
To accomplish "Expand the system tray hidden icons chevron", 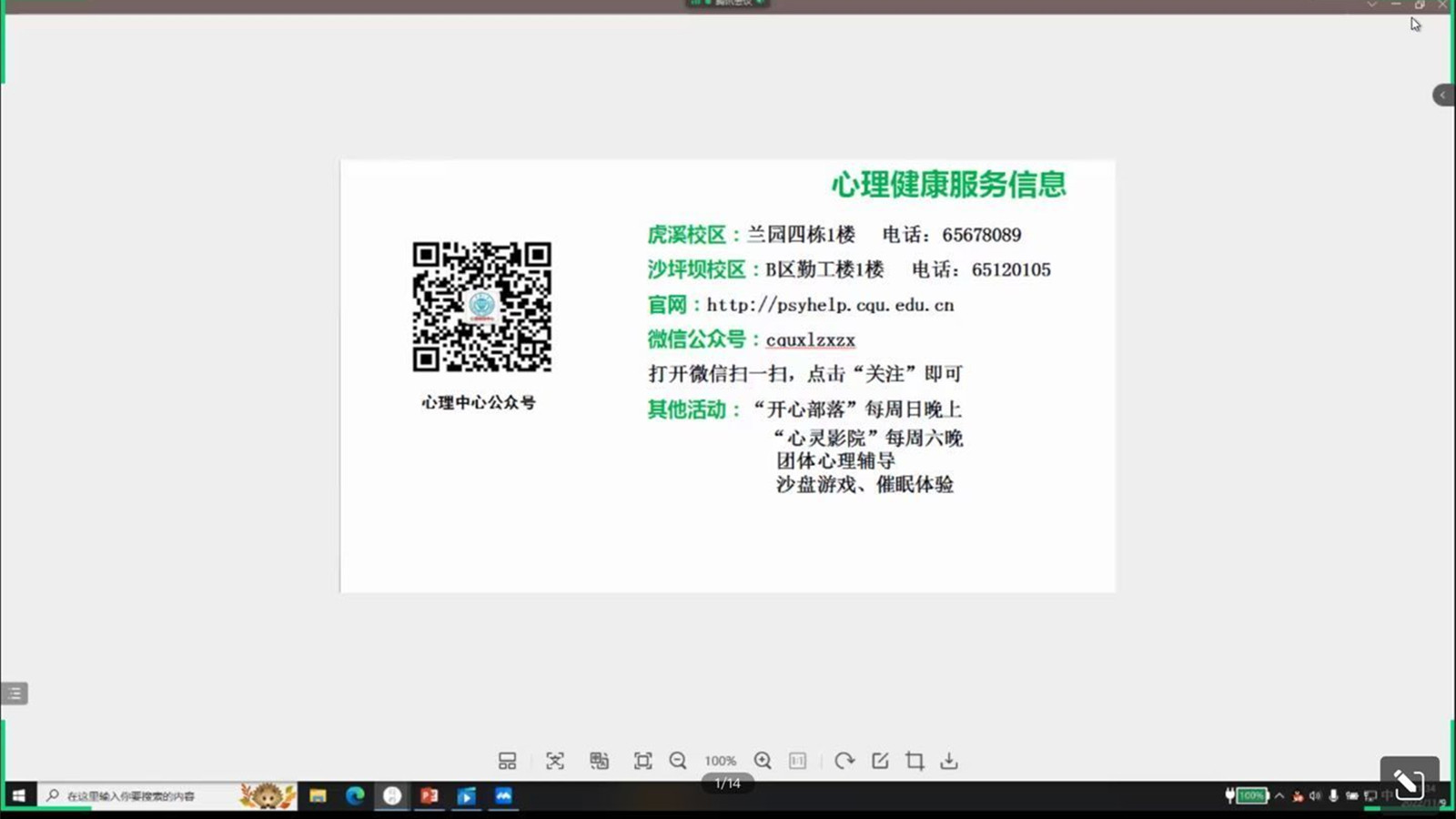I will point(1279,796).
